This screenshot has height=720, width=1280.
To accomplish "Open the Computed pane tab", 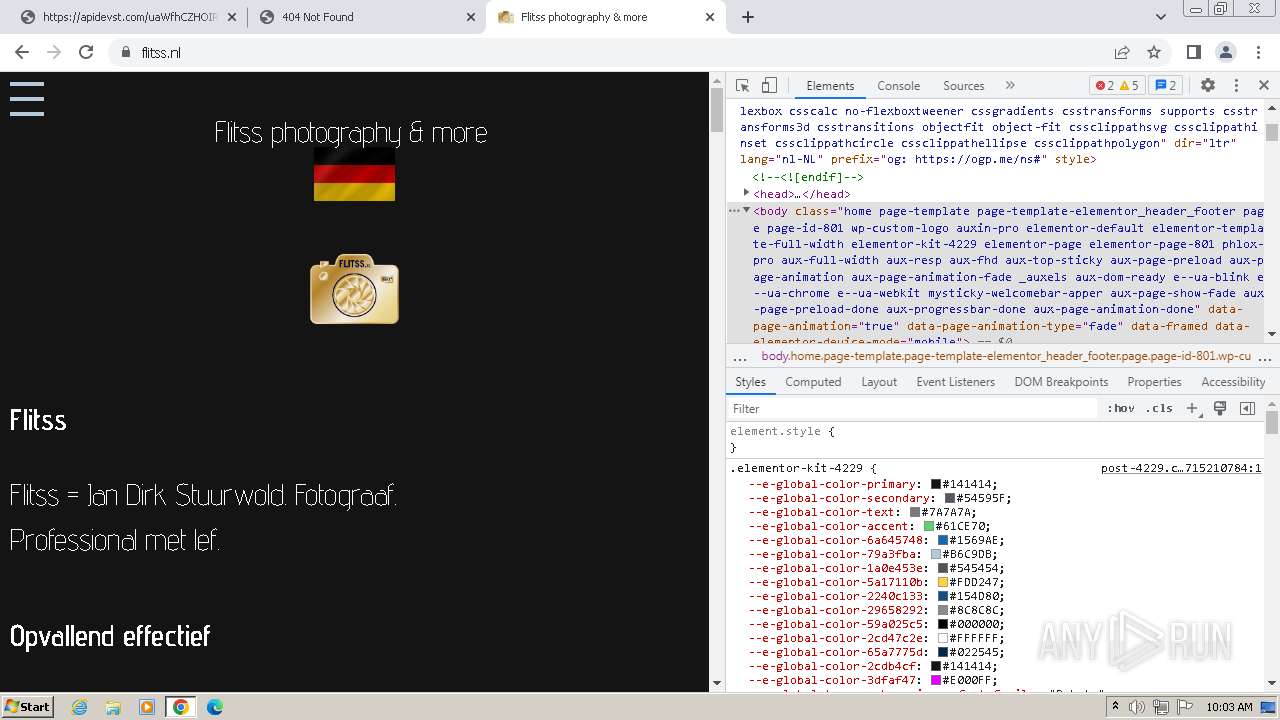I will [x=813, y=382].
